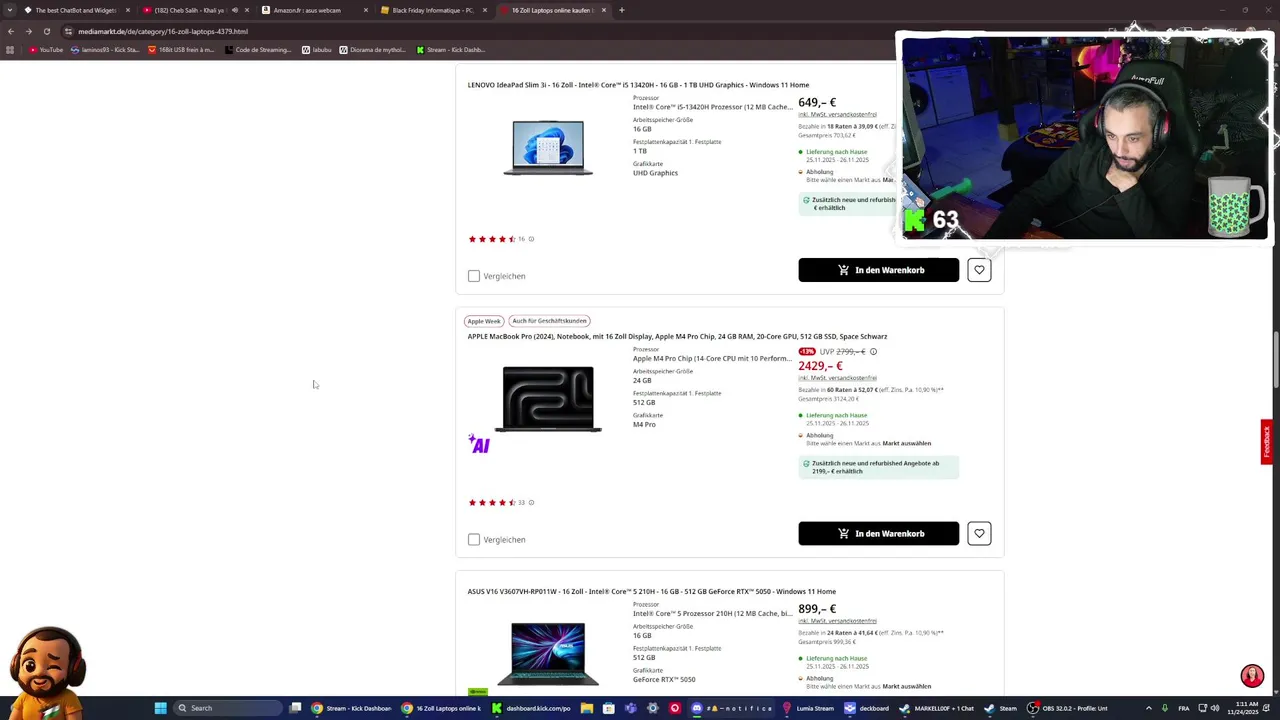The image size is (1280, 720).
Task: Reload the MediaMarkt page
Action: (x=46, y=31)
